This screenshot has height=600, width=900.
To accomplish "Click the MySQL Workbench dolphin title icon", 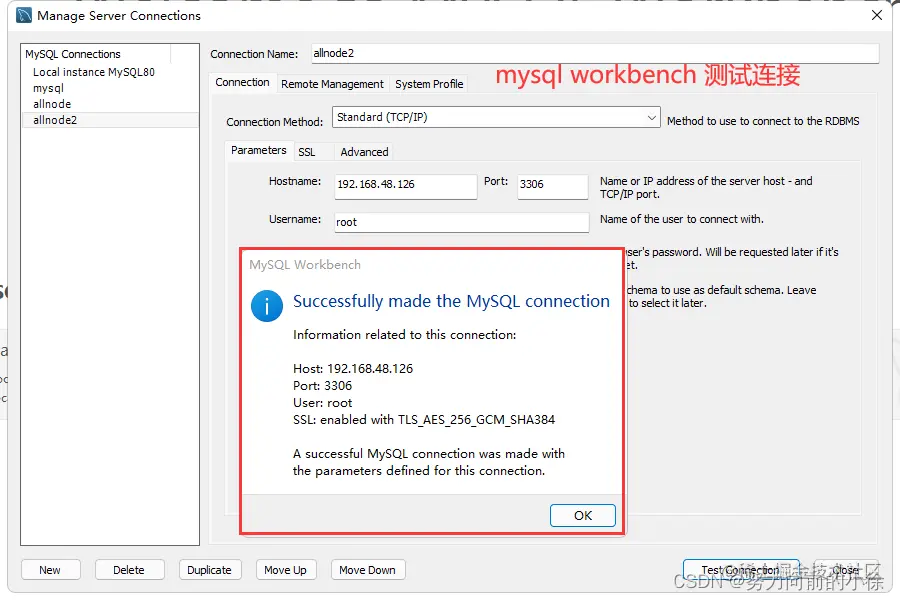I will [24, 15].
